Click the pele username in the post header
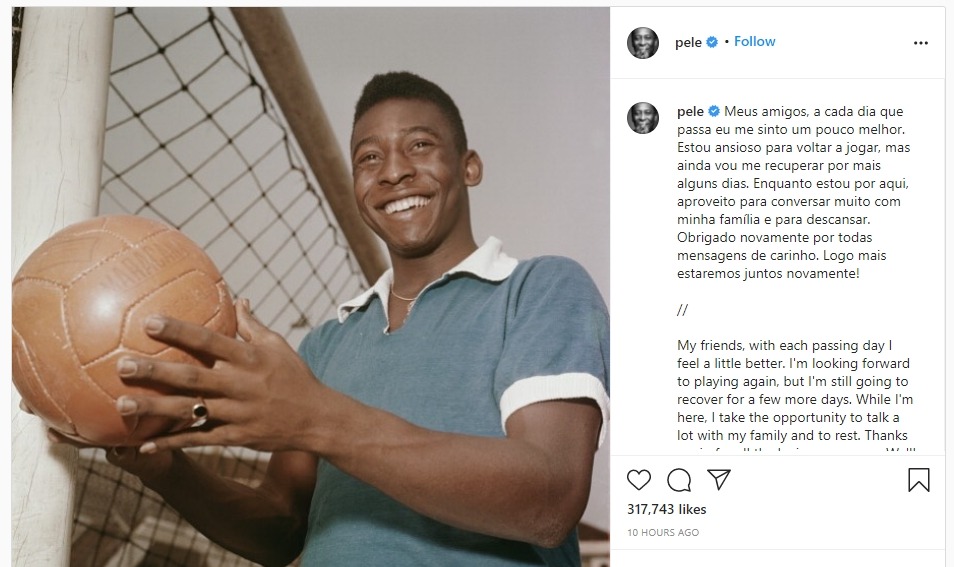Viewport: 954px width, 567px height. tap(688, 42)
